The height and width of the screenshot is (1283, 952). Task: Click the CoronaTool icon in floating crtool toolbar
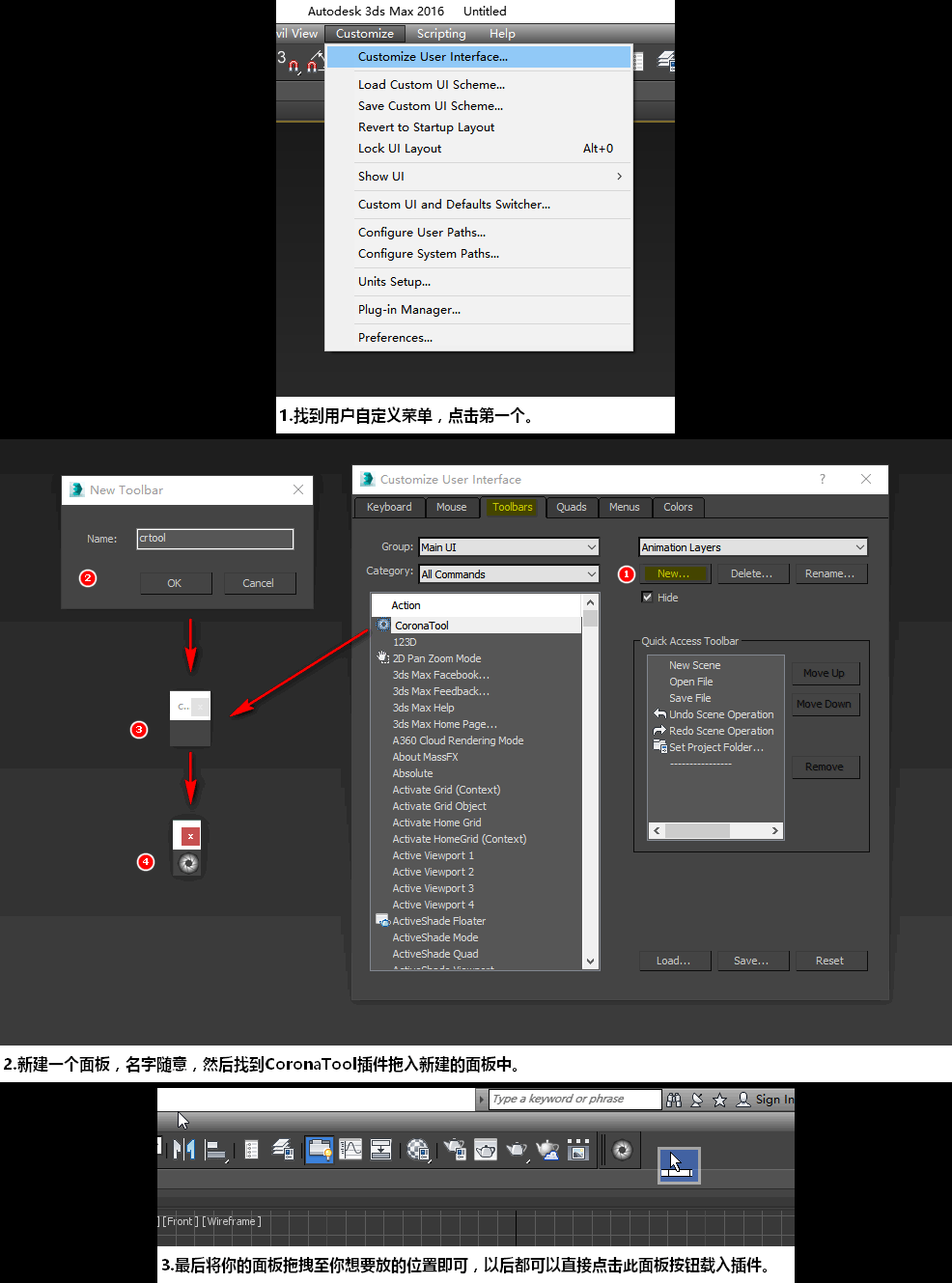point(189,864)
